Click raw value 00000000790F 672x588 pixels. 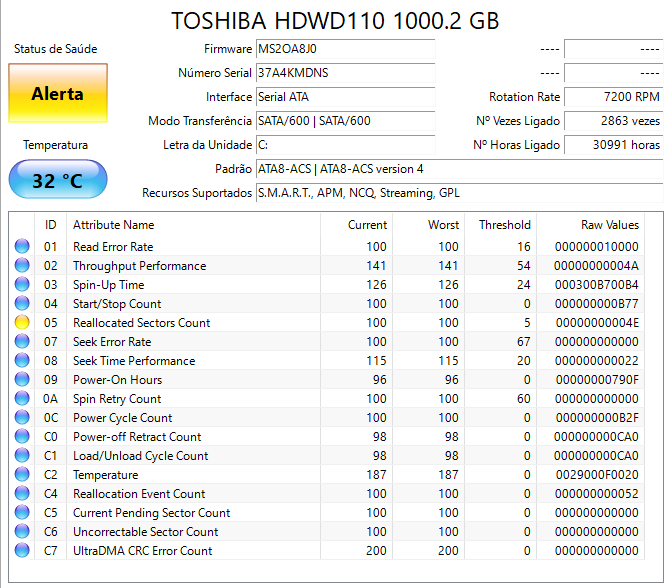[x=597, y=380]
